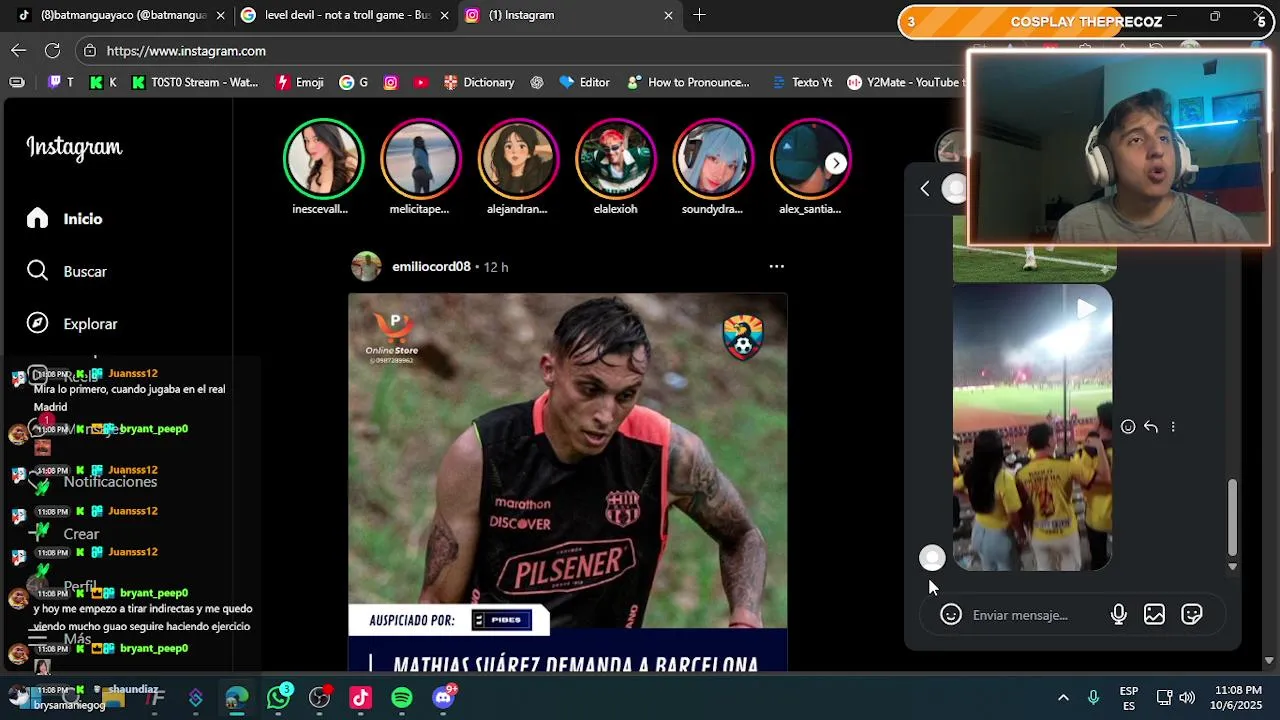
Task: Open Google G bookmark
Action: click(353, 83)
